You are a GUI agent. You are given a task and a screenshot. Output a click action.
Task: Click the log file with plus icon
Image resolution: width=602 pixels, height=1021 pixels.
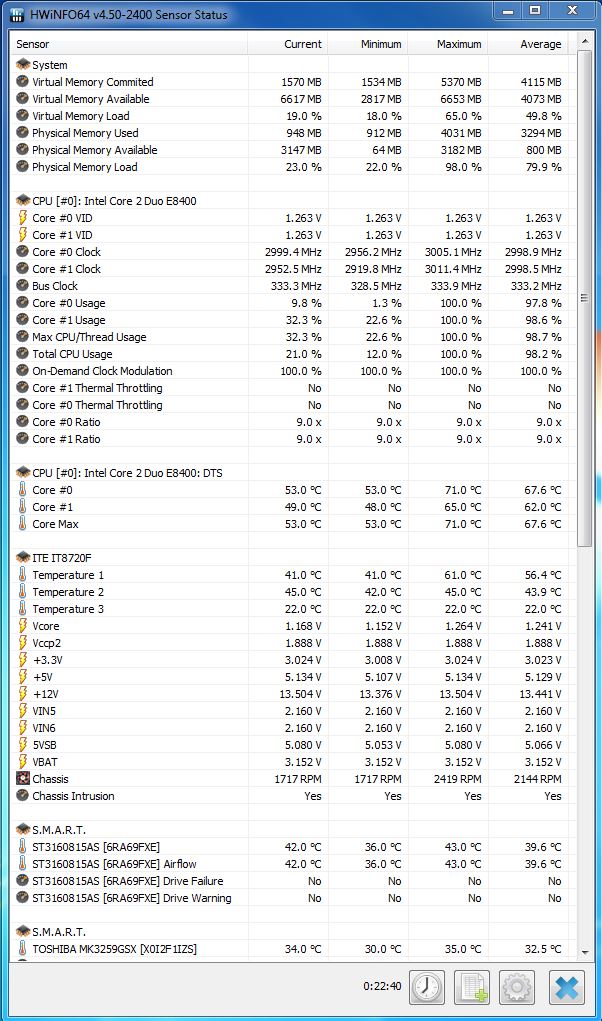(472, 986)
